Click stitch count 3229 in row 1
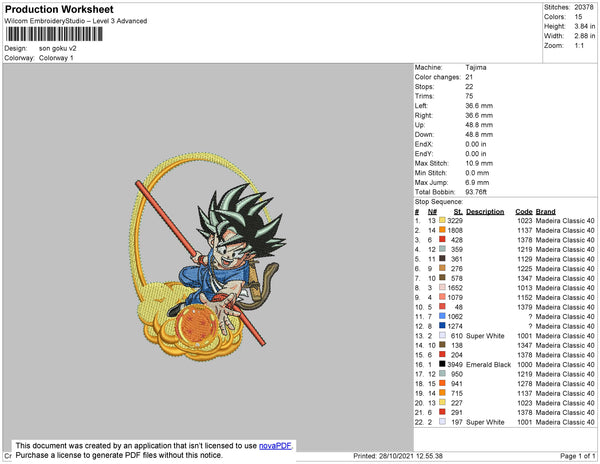This screenshot has width=600, height=464. click(455, 221)
